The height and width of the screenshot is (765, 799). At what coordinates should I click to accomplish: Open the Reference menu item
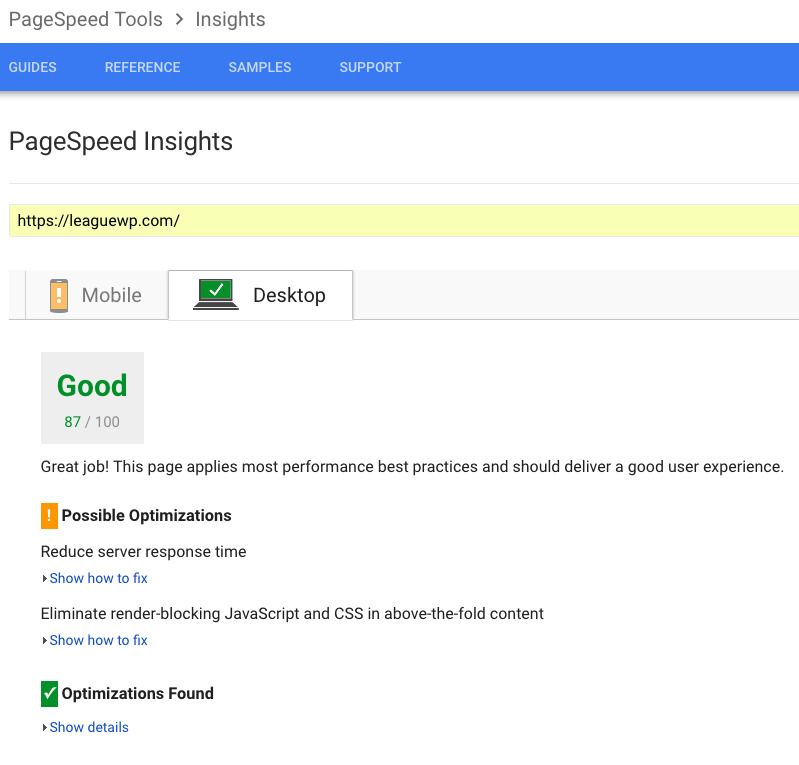point(143,67)
